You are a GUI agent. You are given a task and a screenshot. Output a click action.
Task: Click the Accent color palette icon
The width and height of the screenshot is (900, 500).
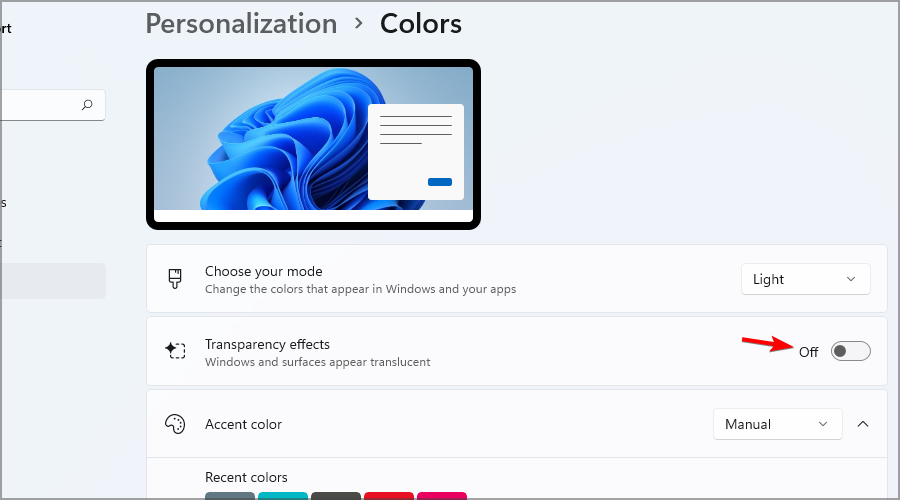point(175,424)
